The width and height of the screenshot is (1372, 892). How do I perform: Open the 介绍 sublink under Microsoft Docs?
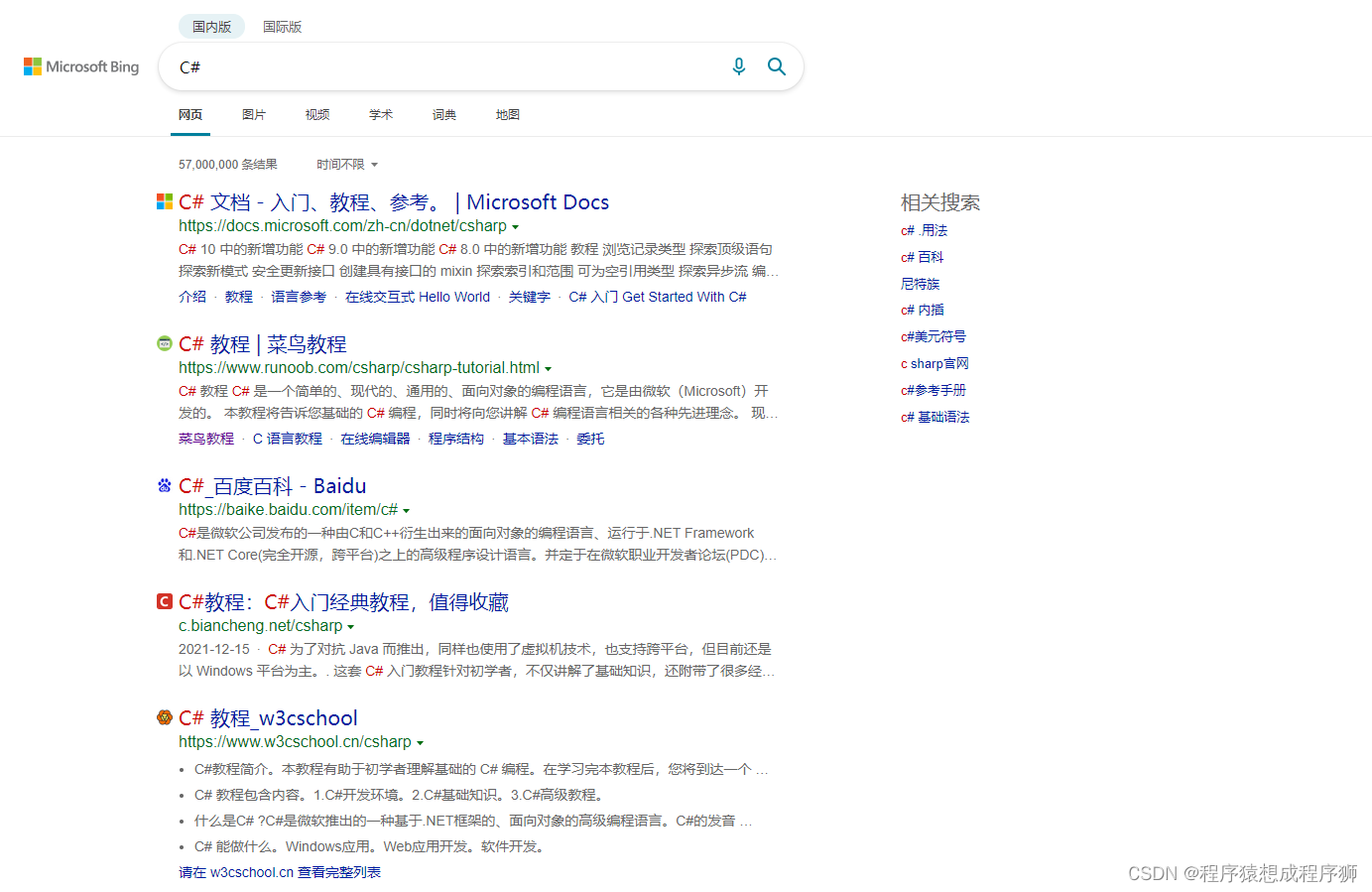coord(192,297)
